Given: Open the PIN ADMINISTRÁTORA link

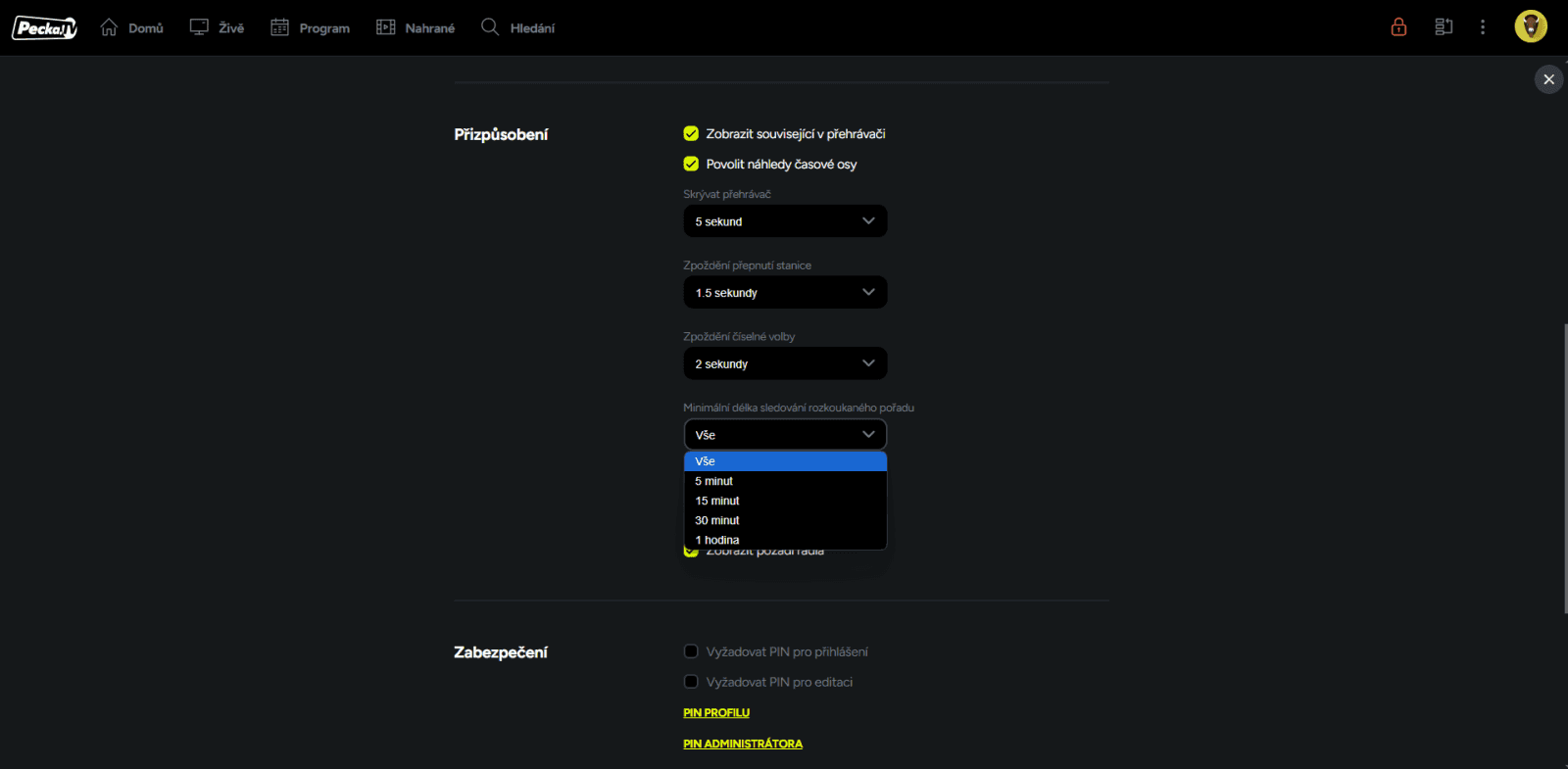Looking at the screenshot, I should [x=743, y=744].
